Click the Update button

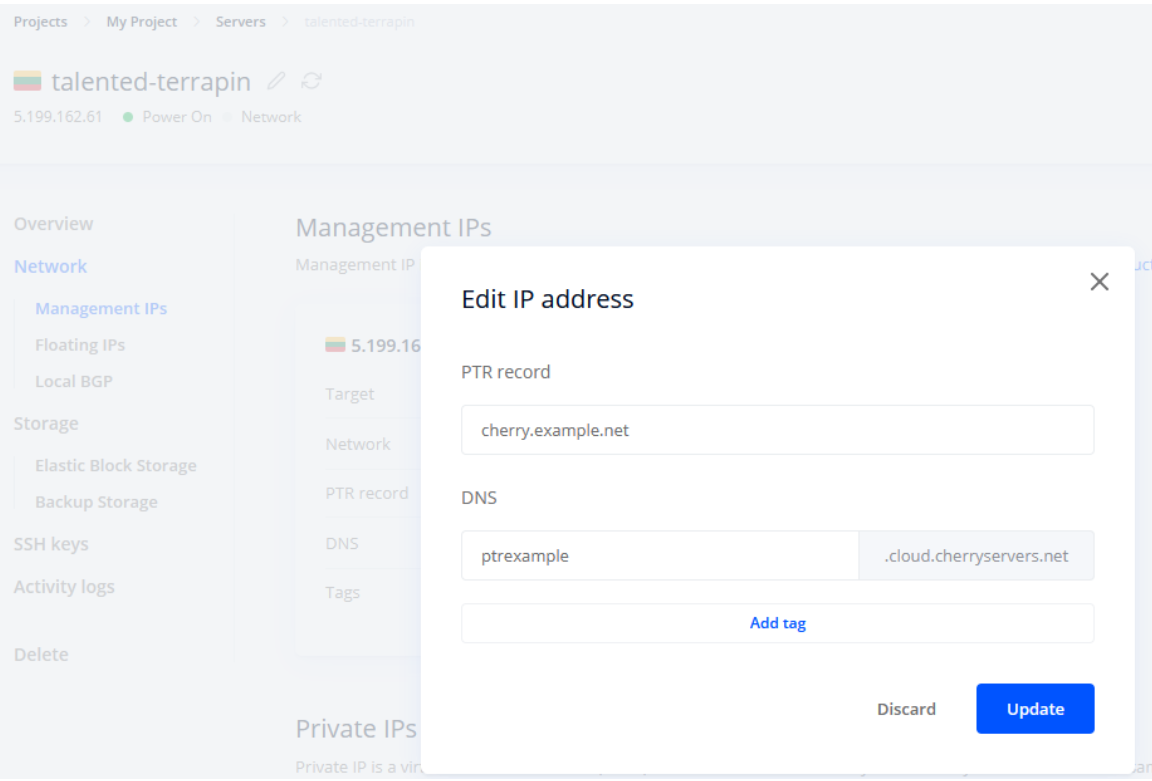click(1035, 709)
